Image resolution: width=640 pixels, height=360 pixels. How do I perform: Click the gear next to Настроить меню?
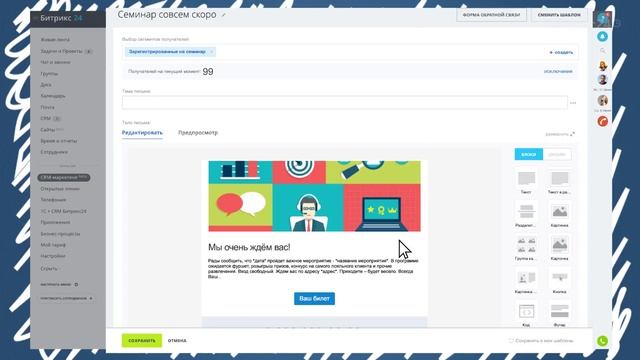[x=76, y=284]
